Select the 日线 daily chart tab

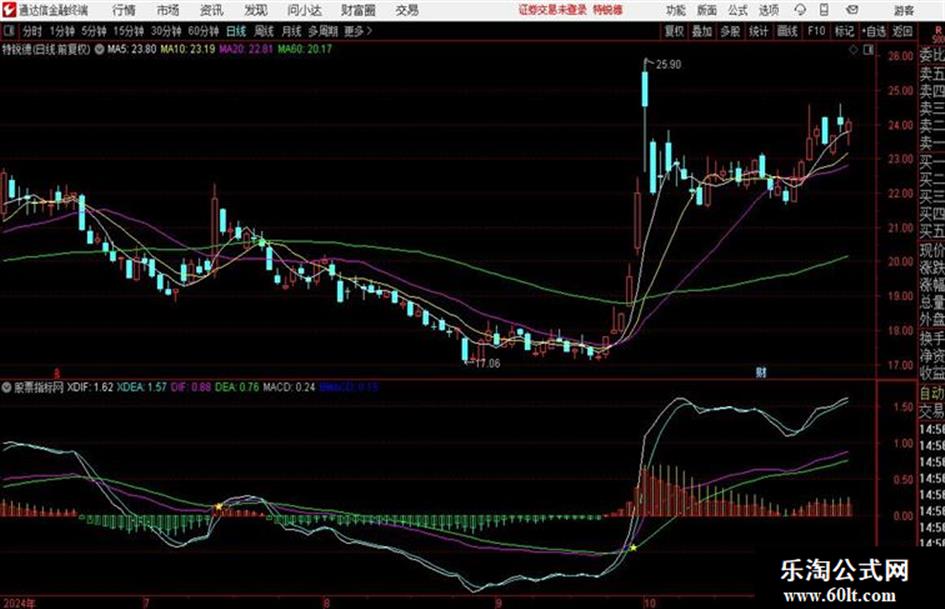pos(236,31)
